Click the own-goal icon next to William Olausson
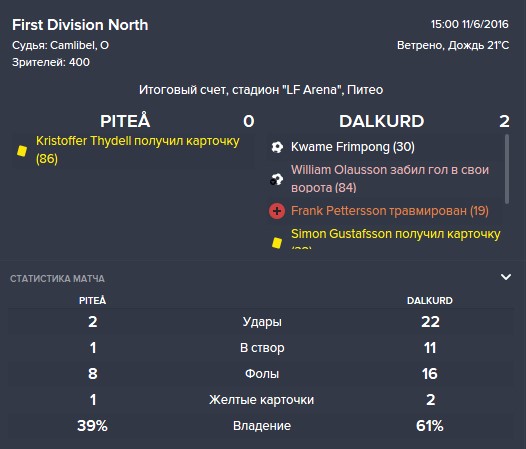 277,179
